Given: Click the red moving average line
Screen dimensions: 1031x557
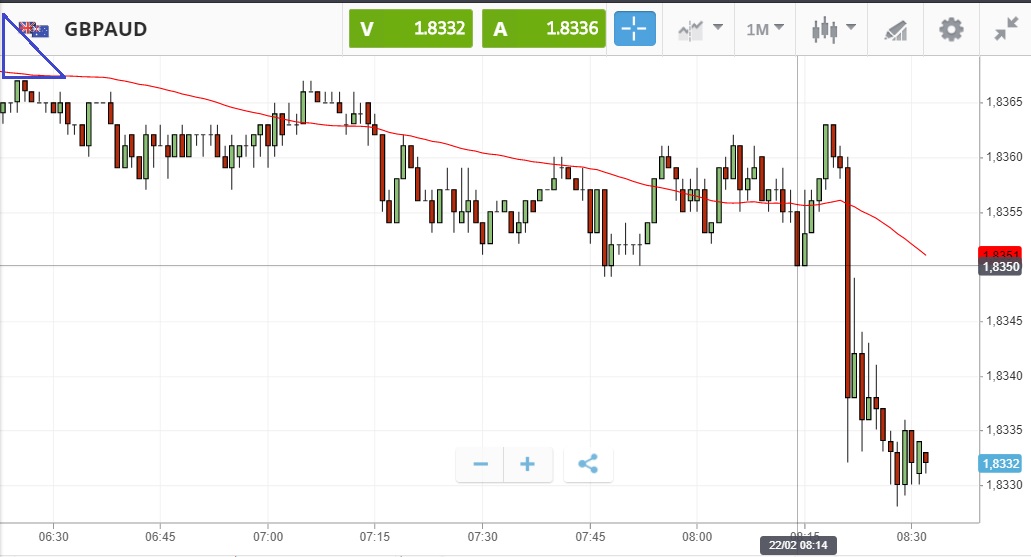Looking at the screenshot, I should coord(500,156).
